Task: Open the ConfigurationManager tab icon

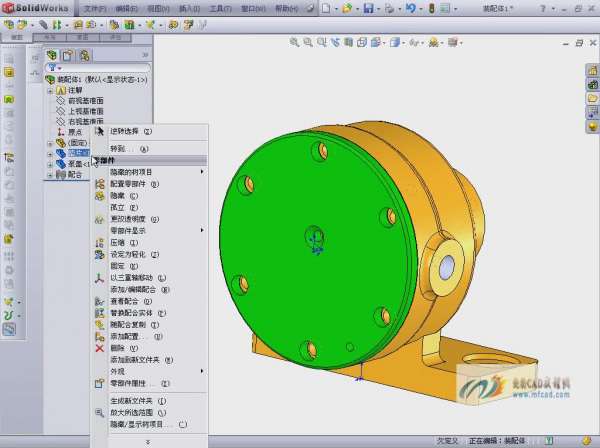Action: coord(85,55)
